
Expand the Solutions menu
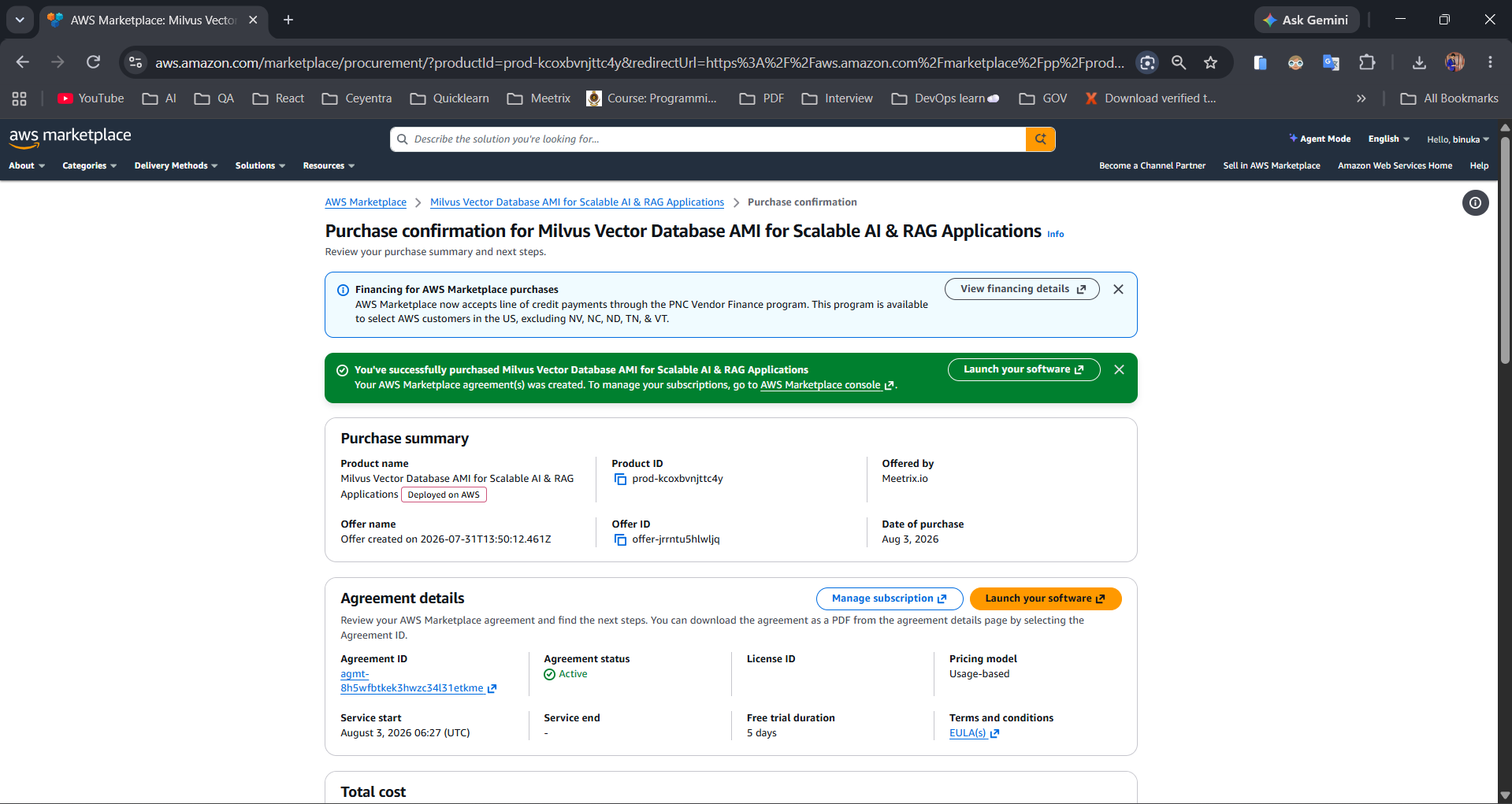click(260, 165)
